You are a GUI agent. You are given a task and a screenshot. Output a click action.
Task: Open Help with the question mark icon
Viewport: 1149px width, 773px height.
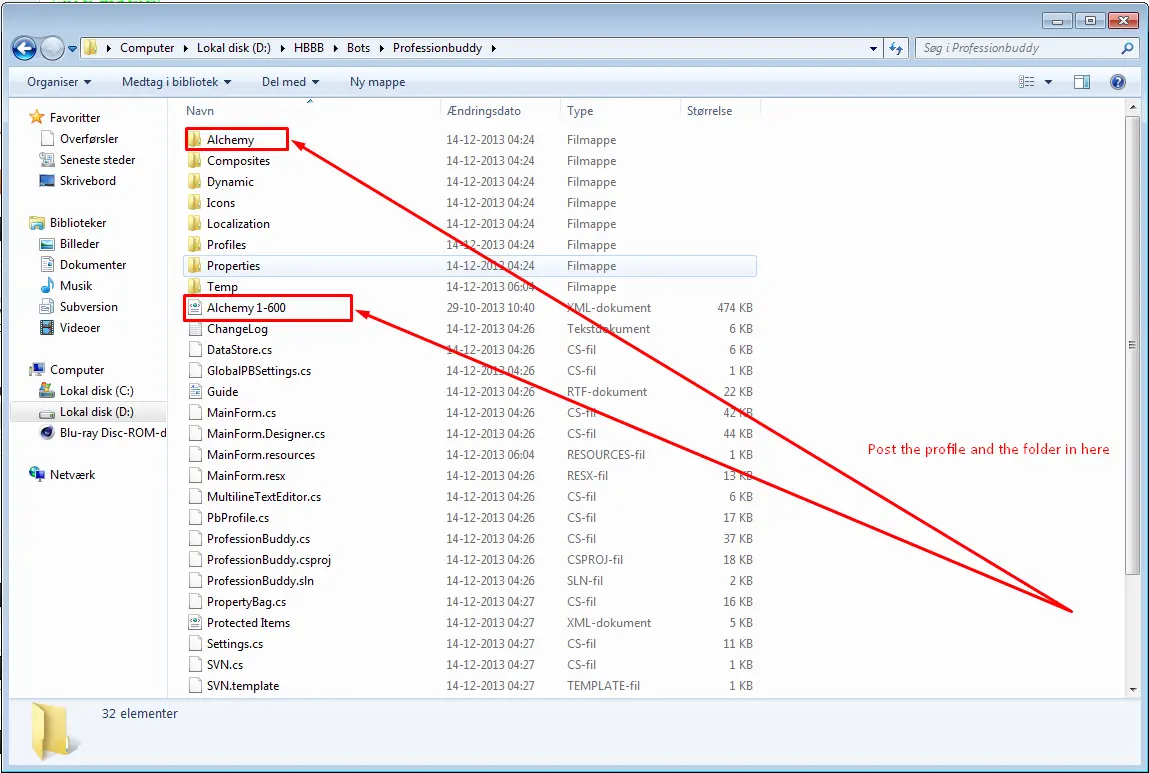tap(1117, 82)
